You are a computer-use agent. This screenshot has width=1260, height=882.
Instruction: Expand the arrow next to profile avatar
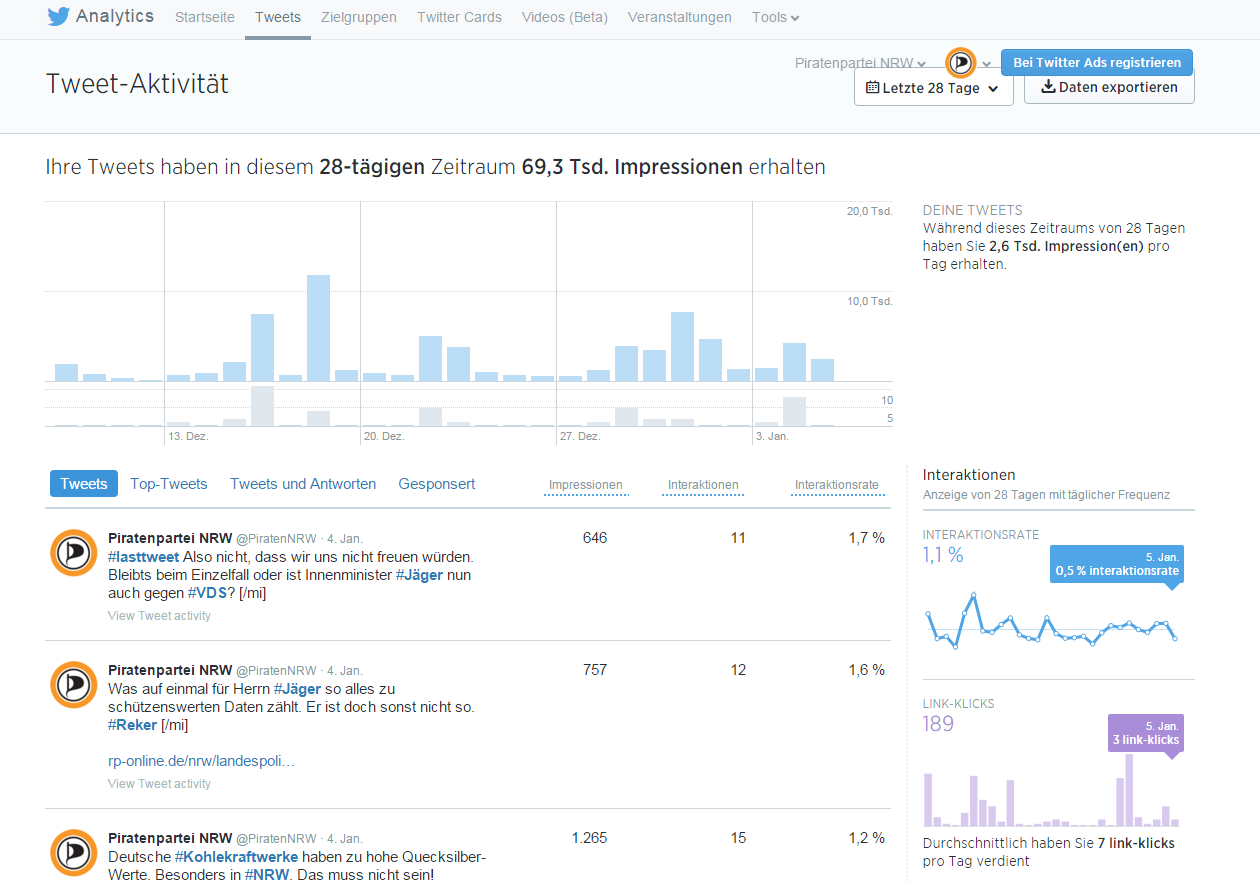986,64
